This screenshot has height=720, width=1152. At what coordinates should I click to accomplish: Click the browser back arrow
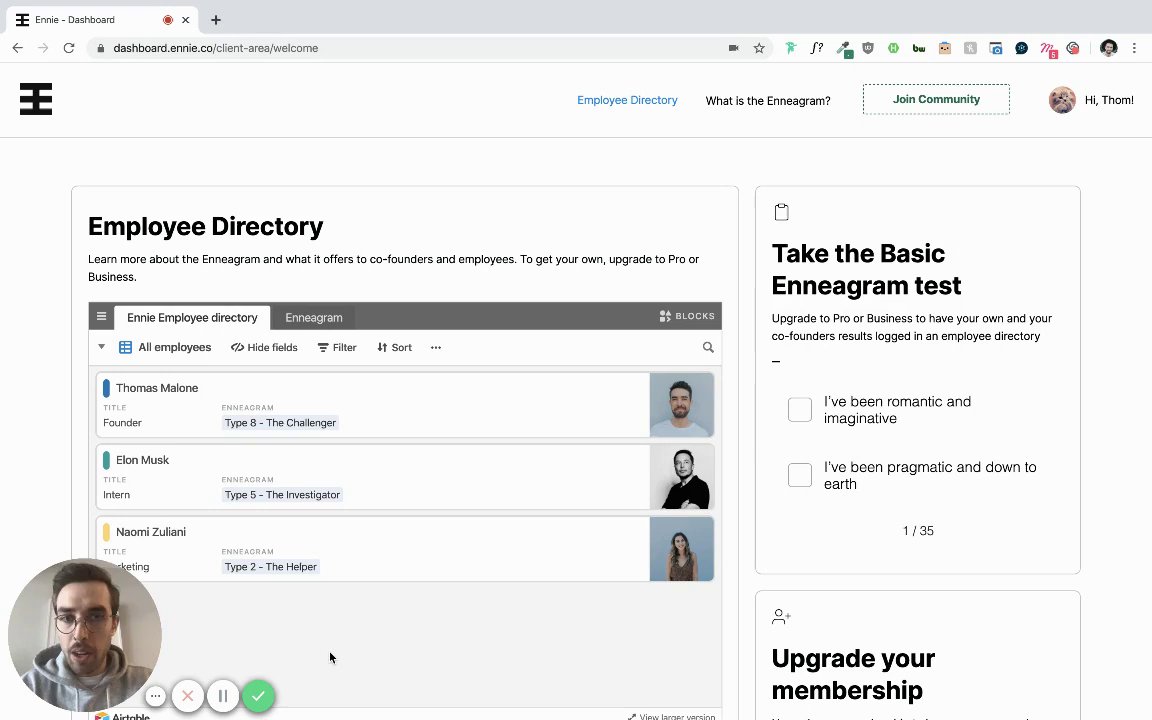coord(18,48)
